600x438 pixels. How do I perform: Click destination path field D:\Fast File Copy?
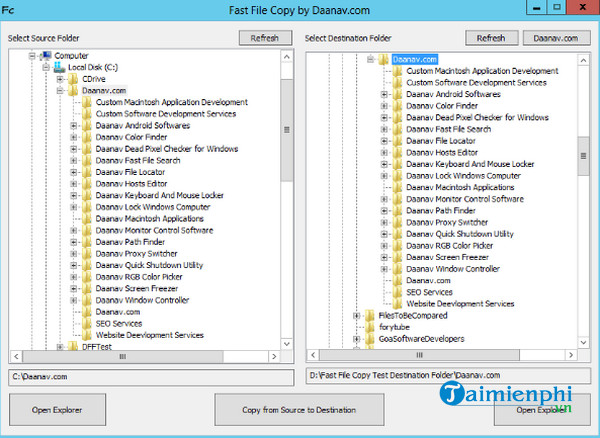coord(448,376)
